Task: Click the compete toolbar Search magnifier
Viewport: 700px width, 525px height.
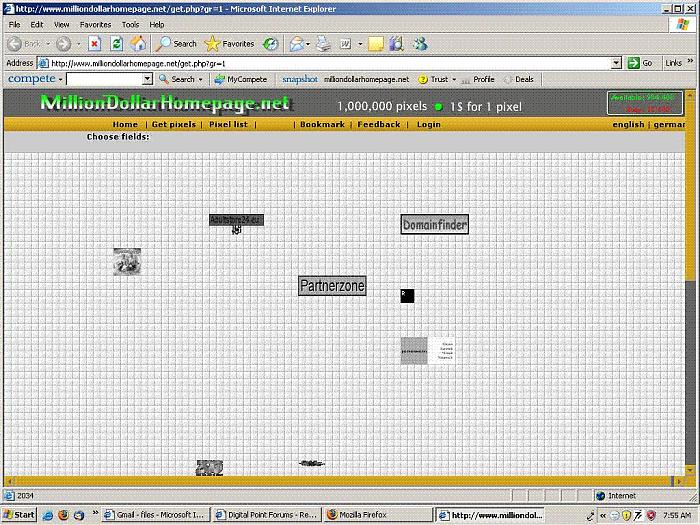Action: [164, 79]
